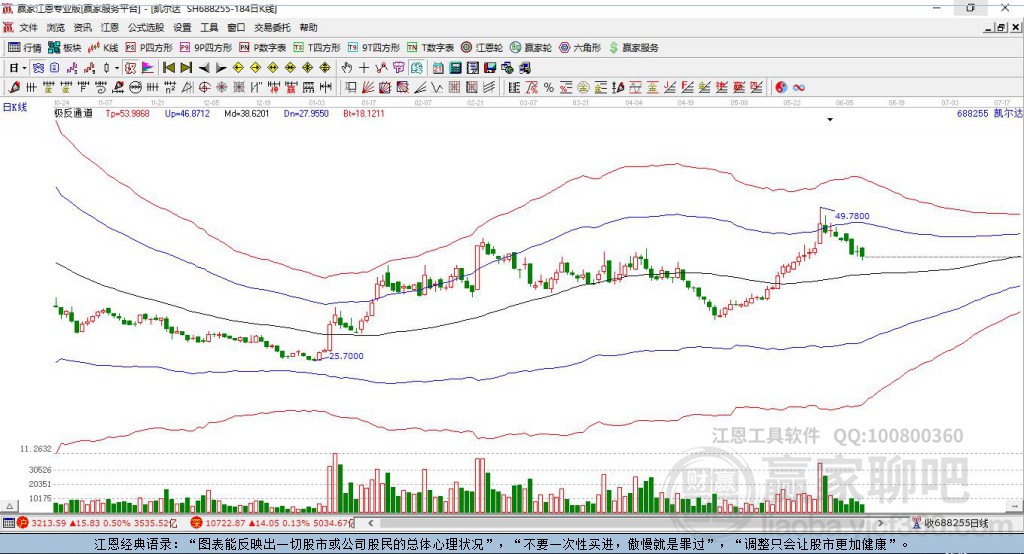Toggle the 权 adjustment icon

coord(131,68)
